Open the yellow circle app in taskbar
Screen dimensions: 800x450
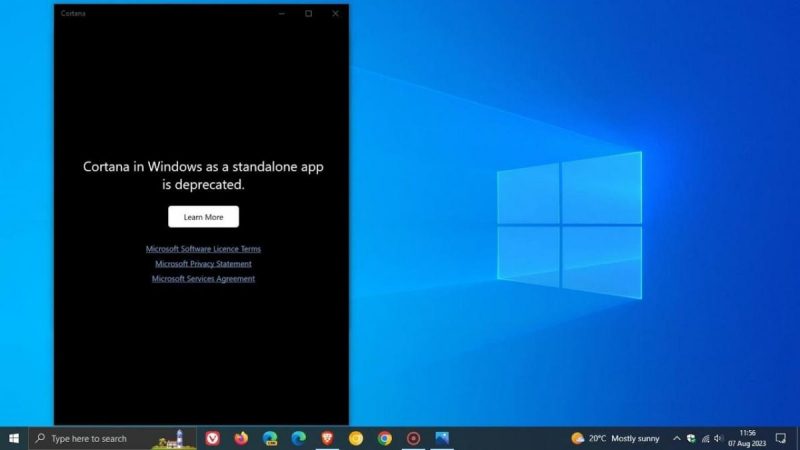tap(356, 438)
